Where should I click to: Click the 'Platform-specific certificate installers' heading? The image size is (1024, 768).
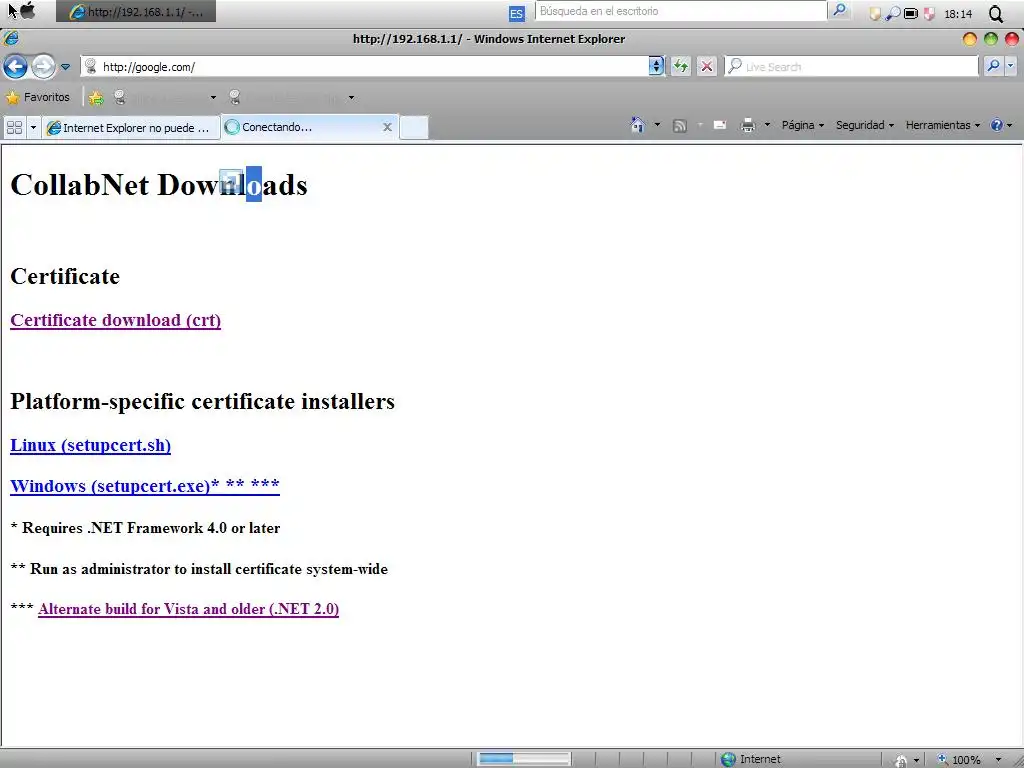(x=202, y=401)
